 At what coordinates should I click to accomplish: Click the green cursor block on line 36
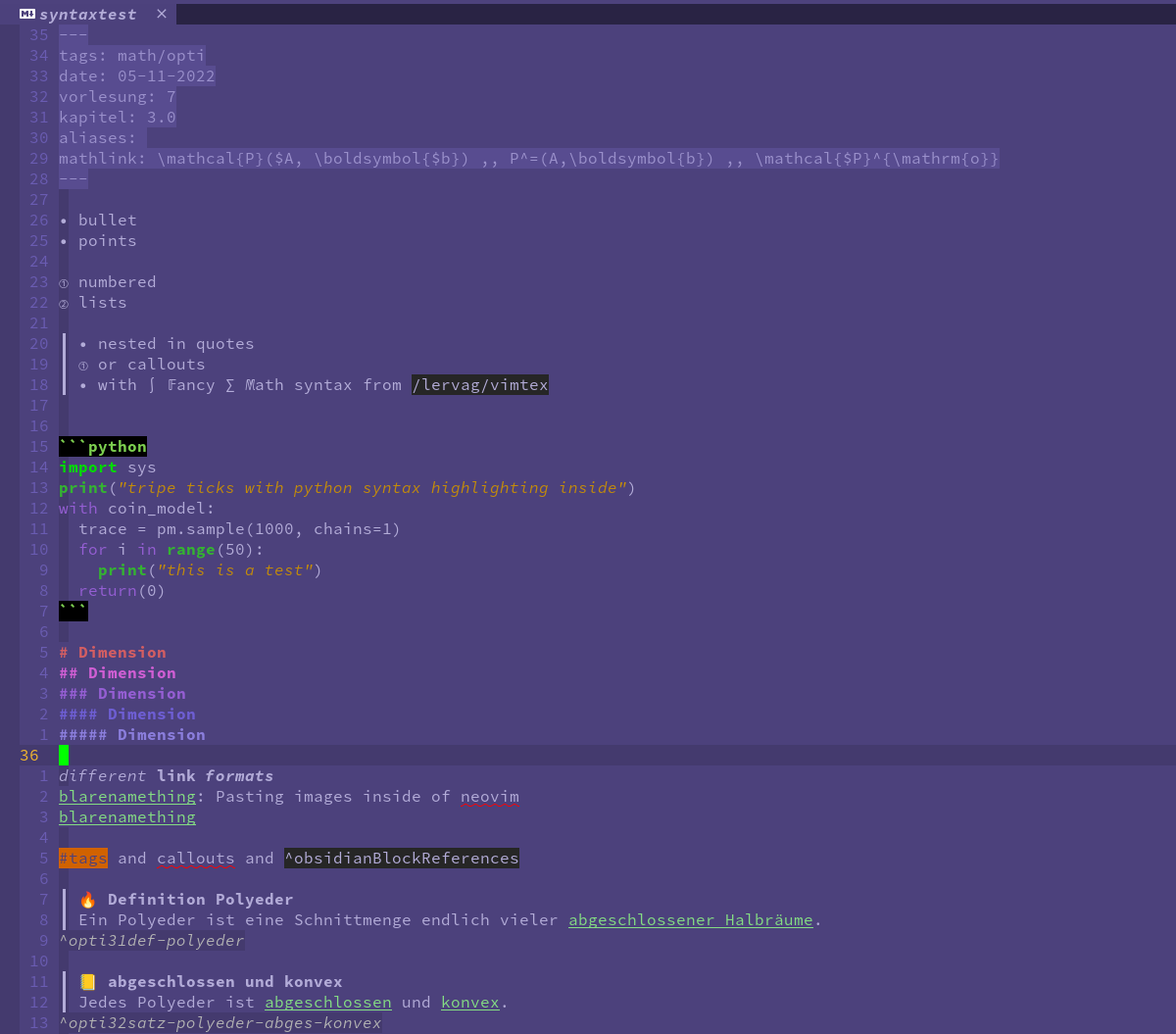point(64,755)
